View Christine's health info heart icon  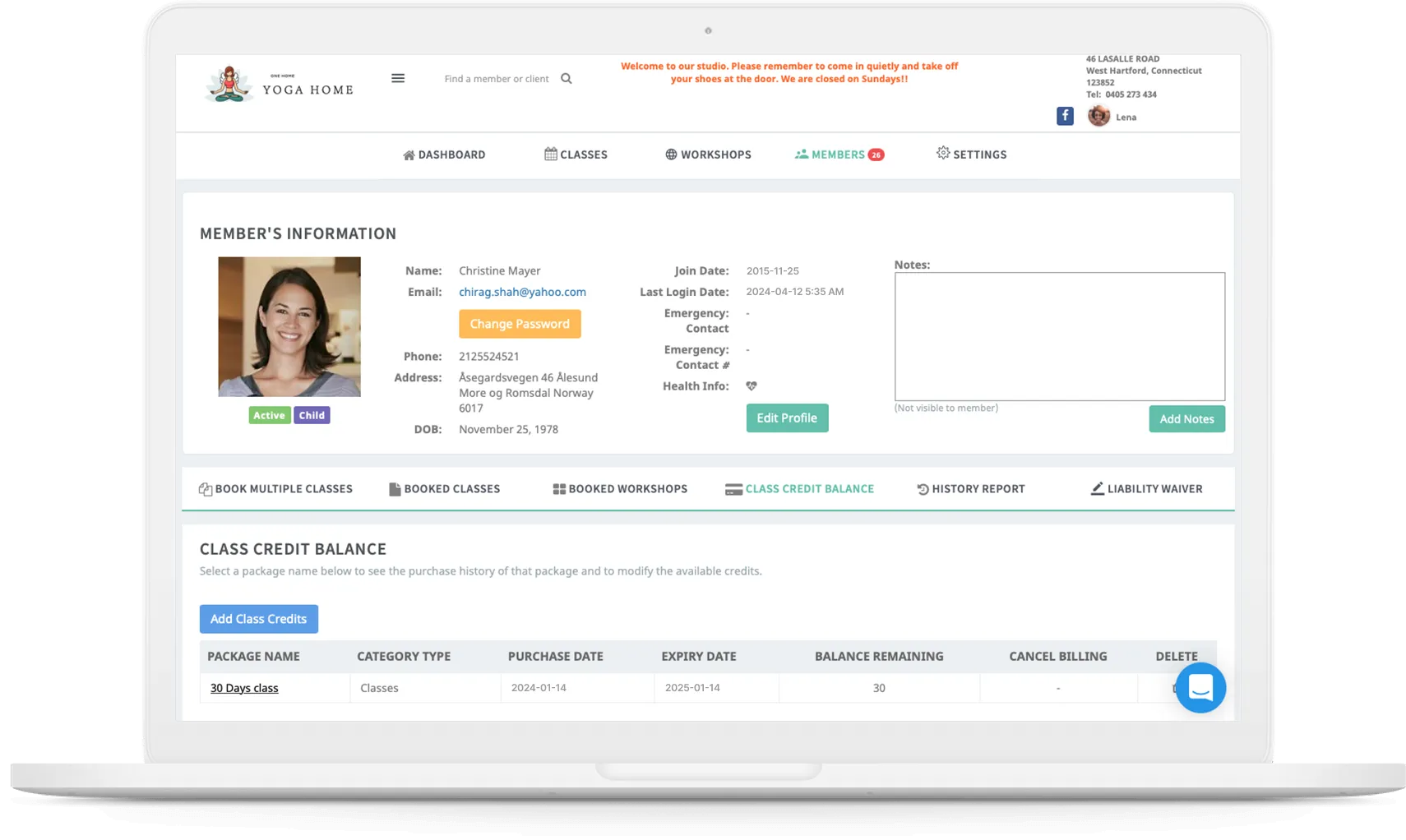point(751,385)
